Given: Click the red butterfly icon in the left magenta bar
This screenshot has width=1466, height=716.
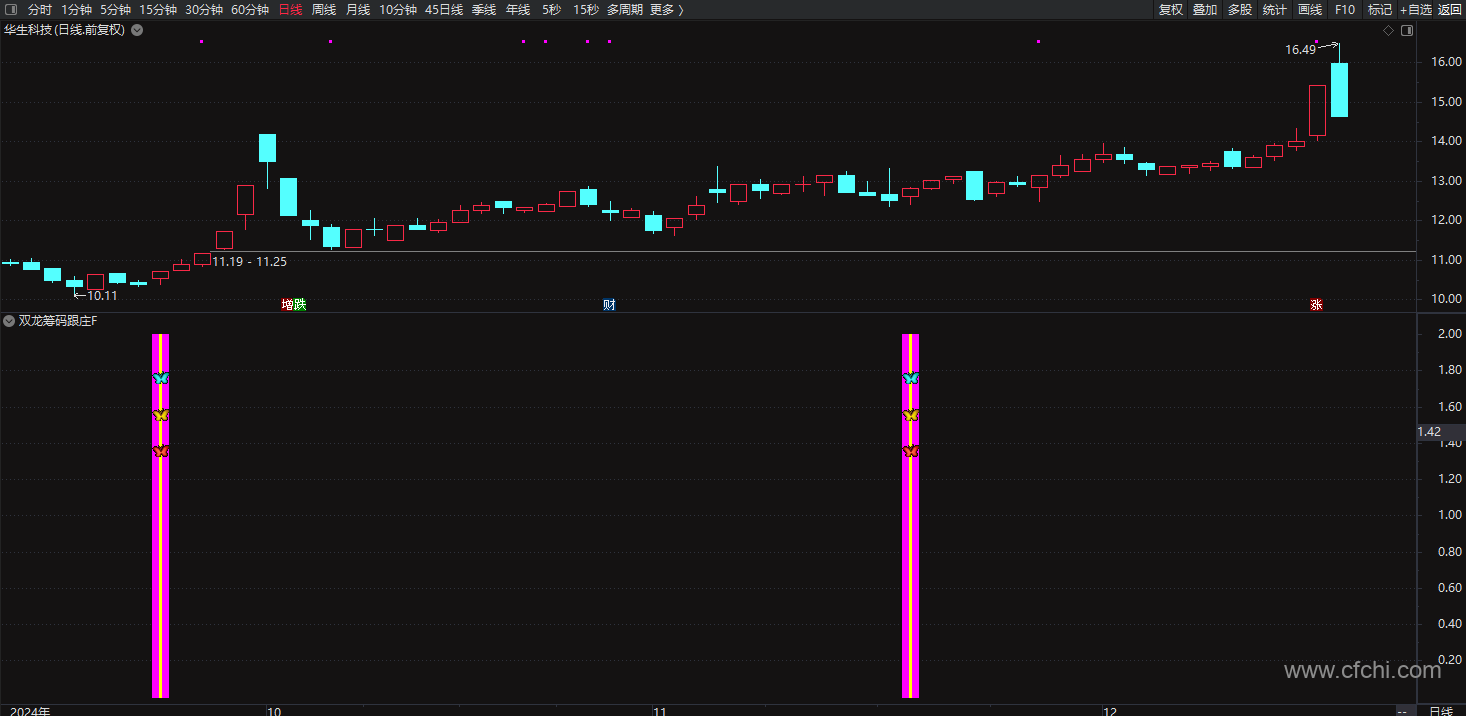Looking at the screenshot, I should click(x=160, y=452).
